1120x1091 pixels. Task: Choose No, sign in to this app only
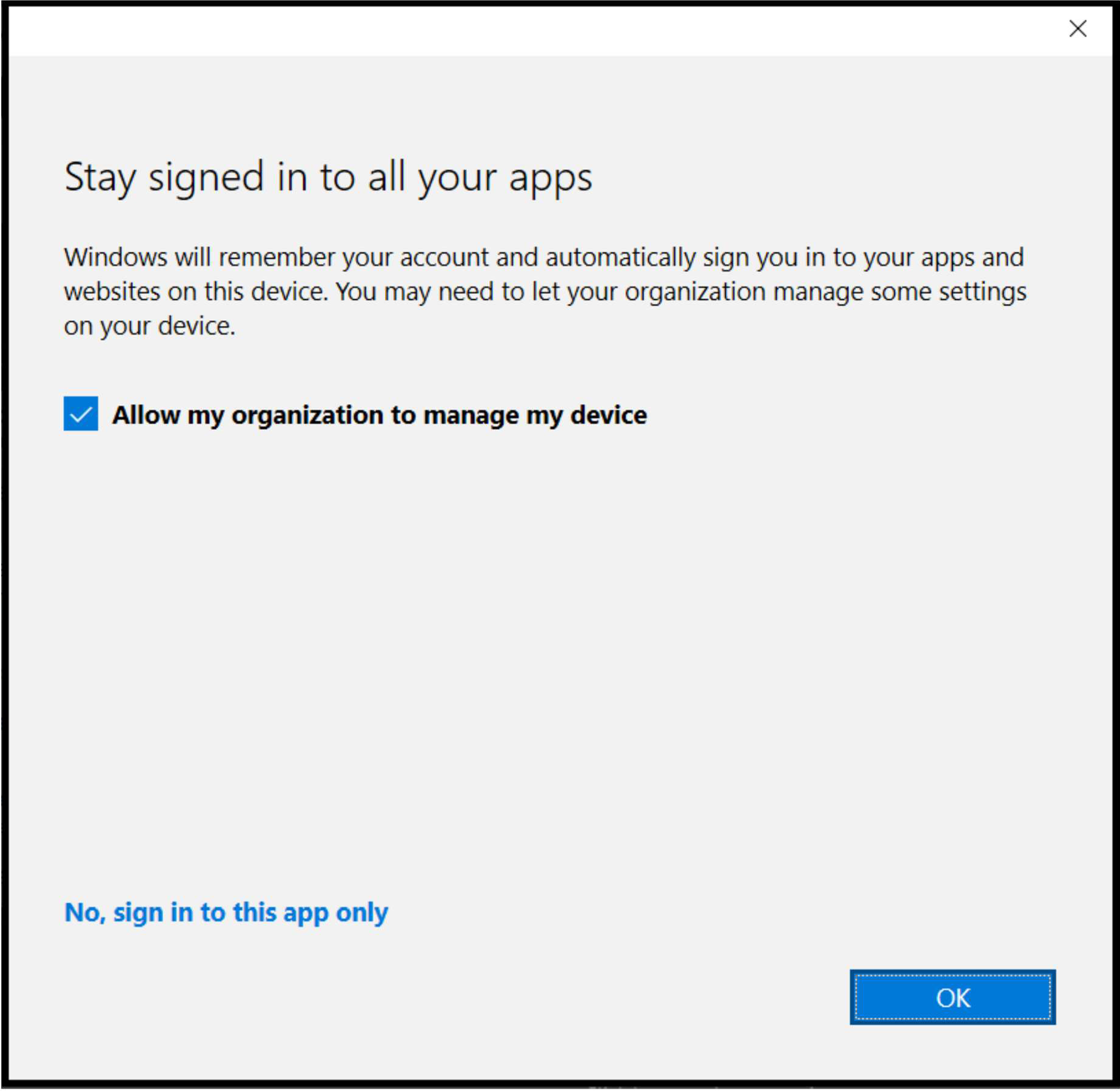(x=226, y=913)
